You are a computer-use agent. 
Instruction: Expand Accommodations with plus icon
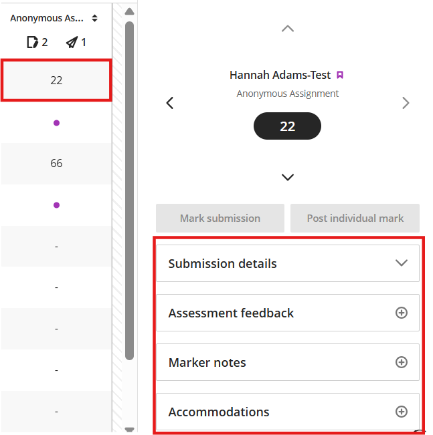pos(401,411)
